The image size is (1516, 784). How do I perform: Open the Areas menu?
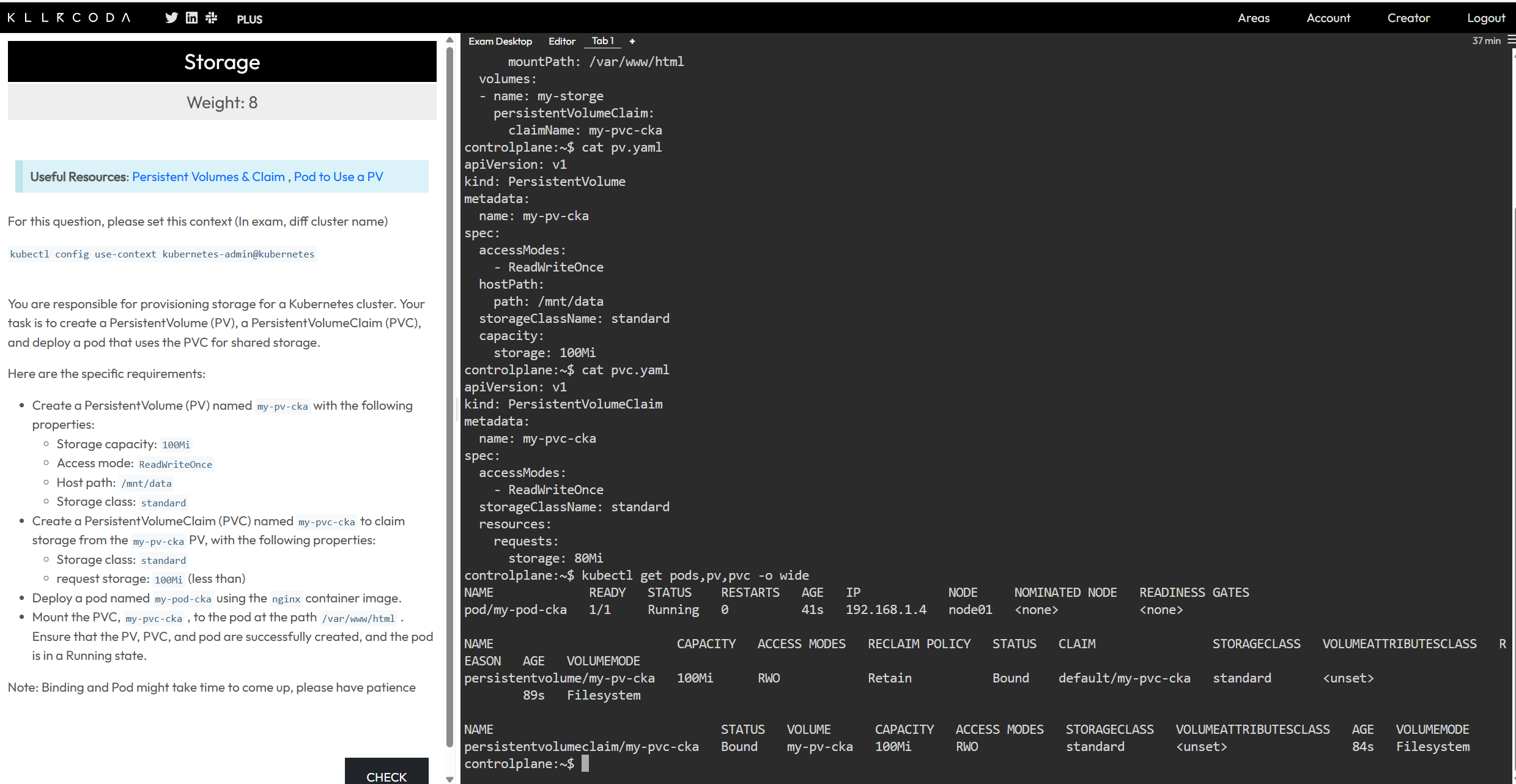coord(1253,18)
